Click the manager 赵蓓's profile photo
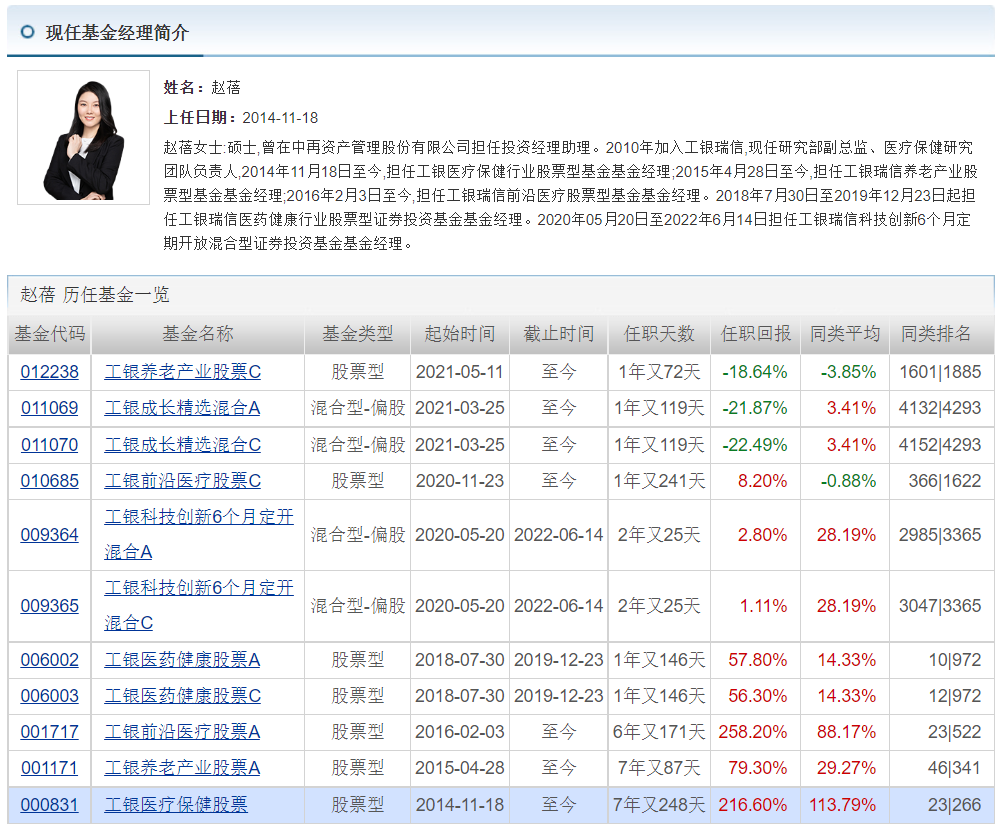This screenshot has width=1001, height=829. point(83,137)
